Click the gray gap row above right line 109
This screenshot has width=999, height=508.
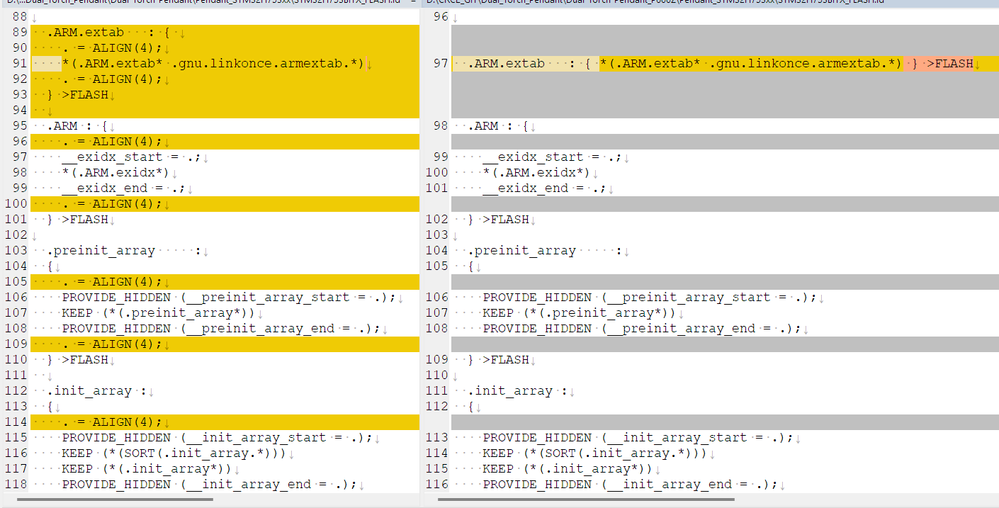pyautogui.click(x=725, y=344)
